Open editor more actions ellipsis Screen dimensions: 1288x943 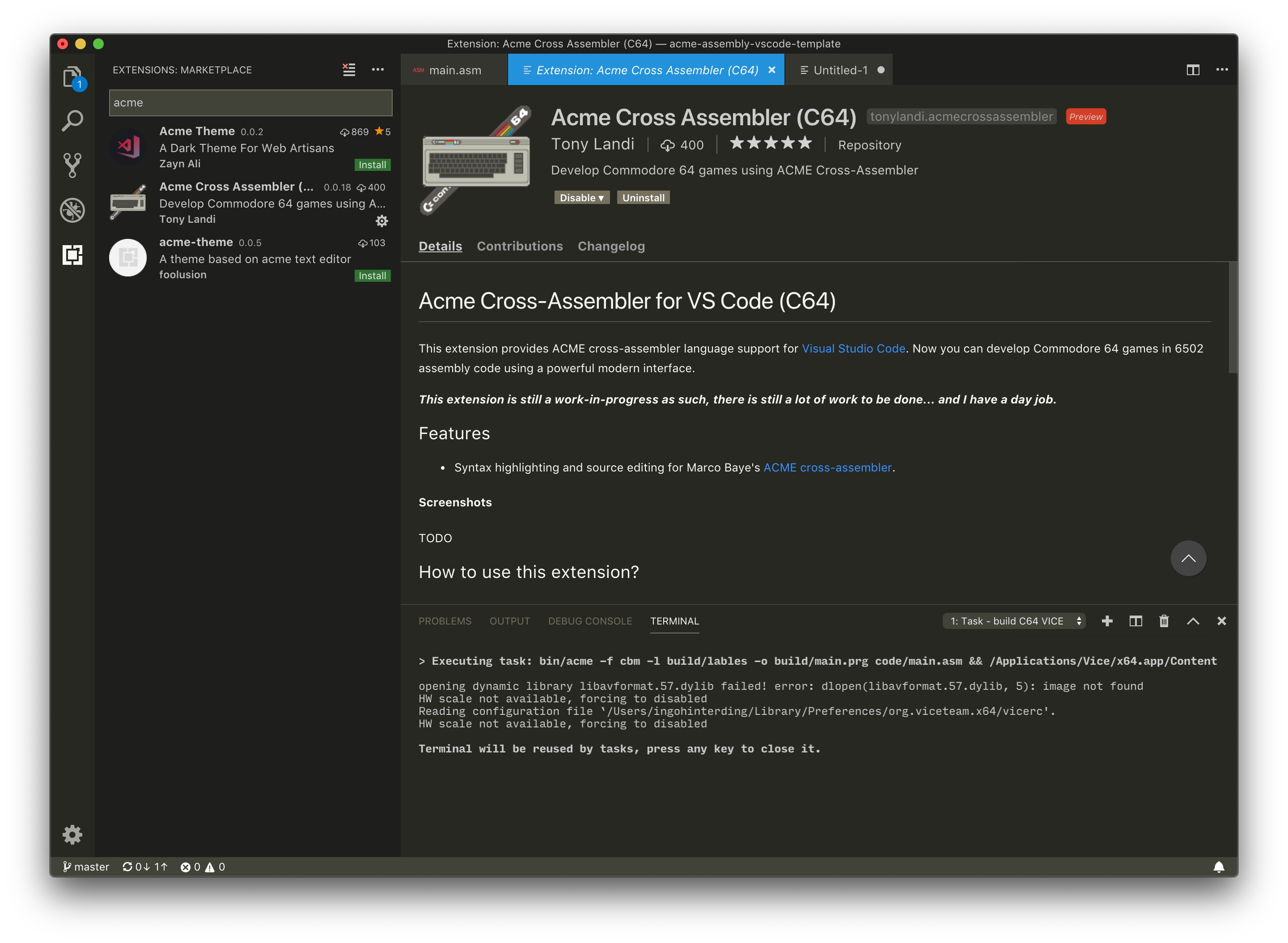point(1222,70)
